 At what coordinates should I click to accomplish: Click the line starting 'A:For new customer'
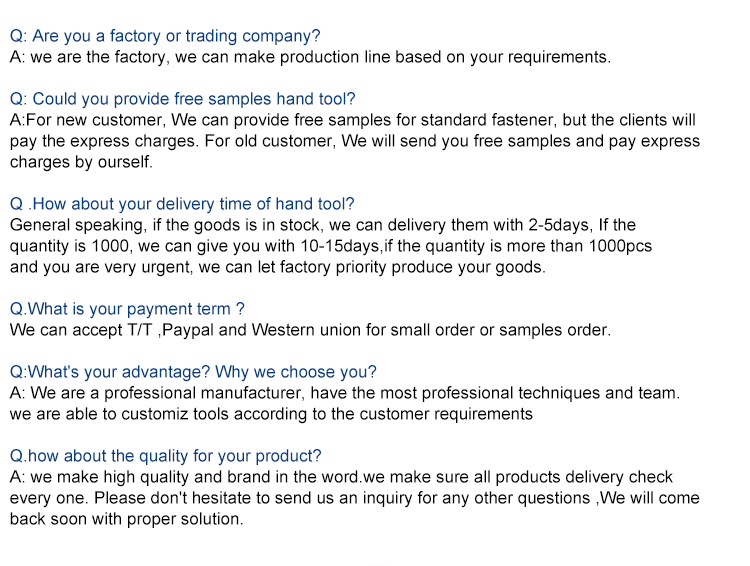[x=353, y=120]
